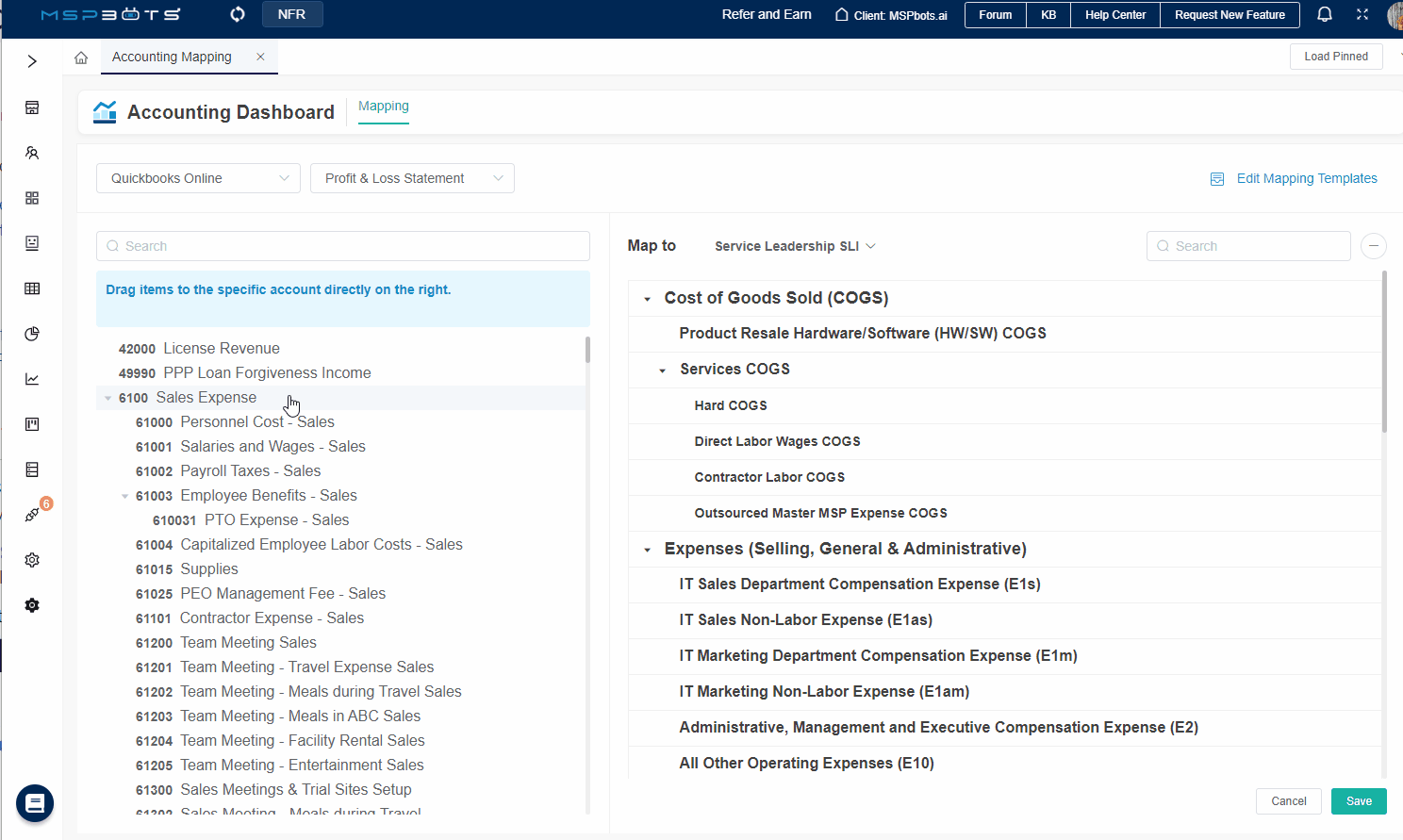Open the Profit & Loss Statement dropdown
The width and height of the screenshot is (1403, 840).
point(412,177)
